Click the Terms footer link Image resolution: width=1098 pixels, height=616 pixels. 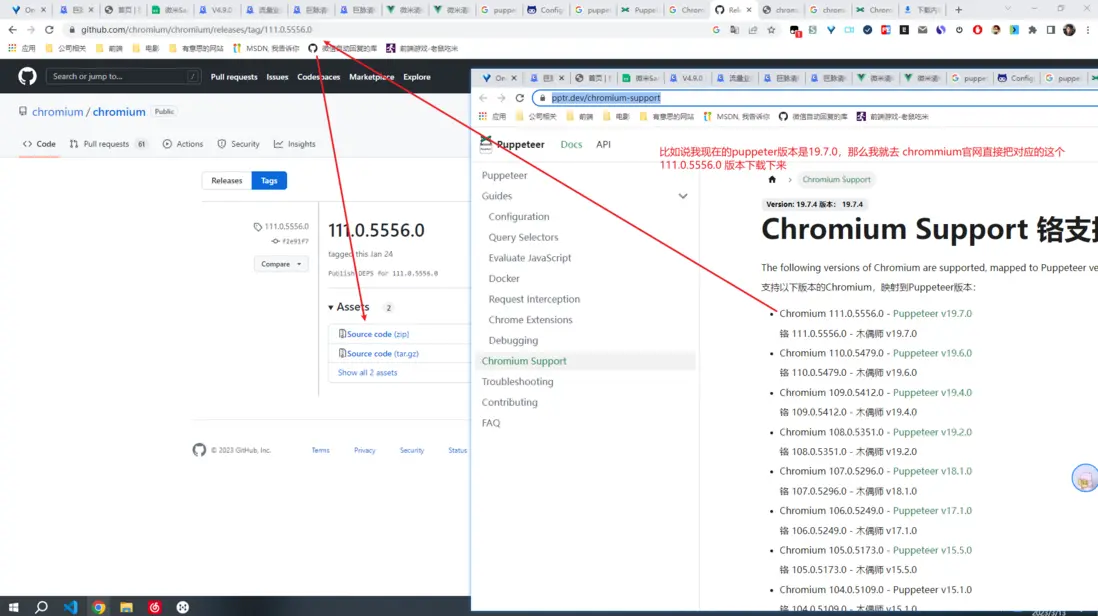tap(321, 450)
